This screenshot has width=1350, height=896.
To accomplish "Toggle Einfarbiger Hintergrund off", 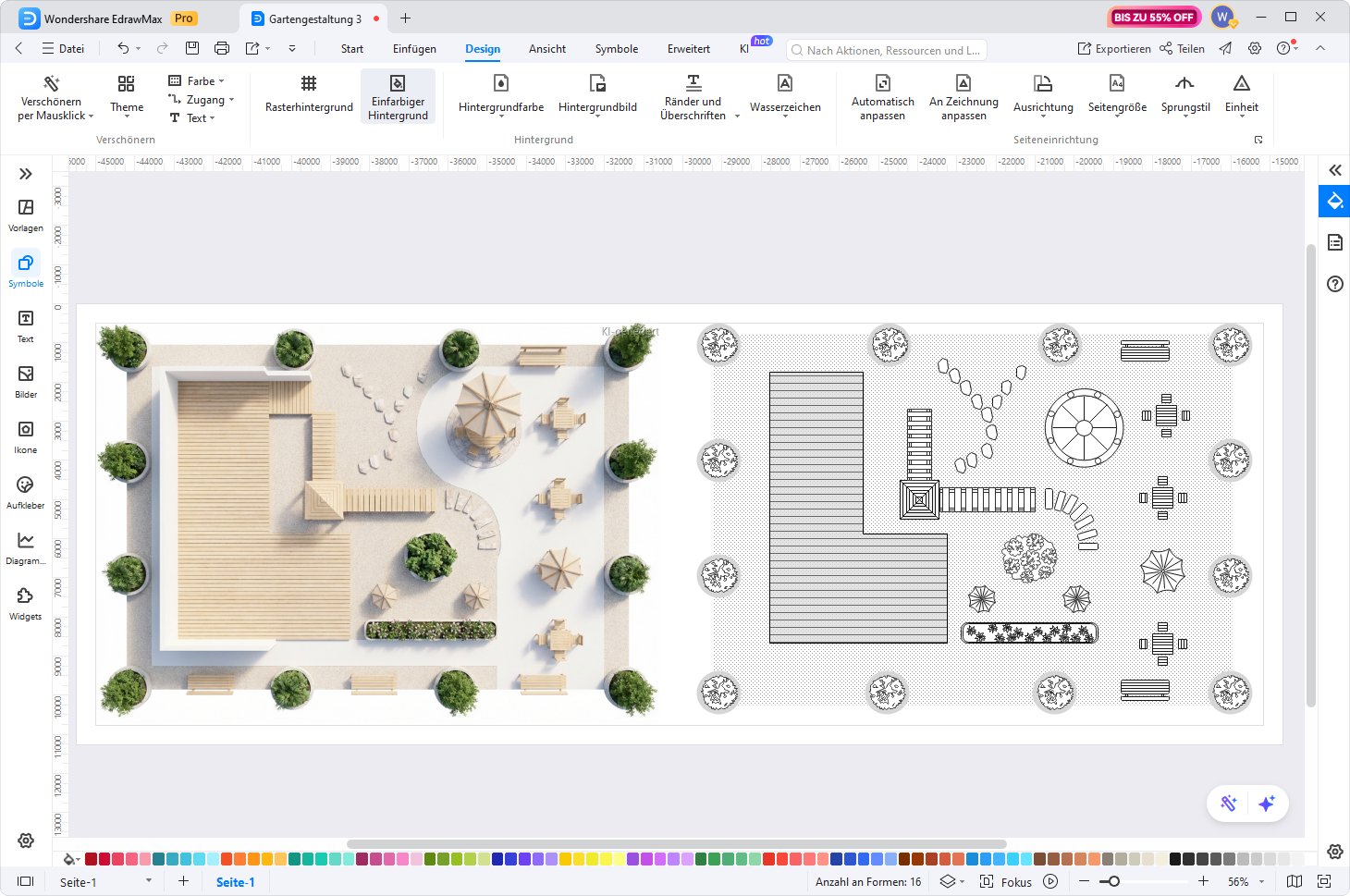I will [398, 96].
